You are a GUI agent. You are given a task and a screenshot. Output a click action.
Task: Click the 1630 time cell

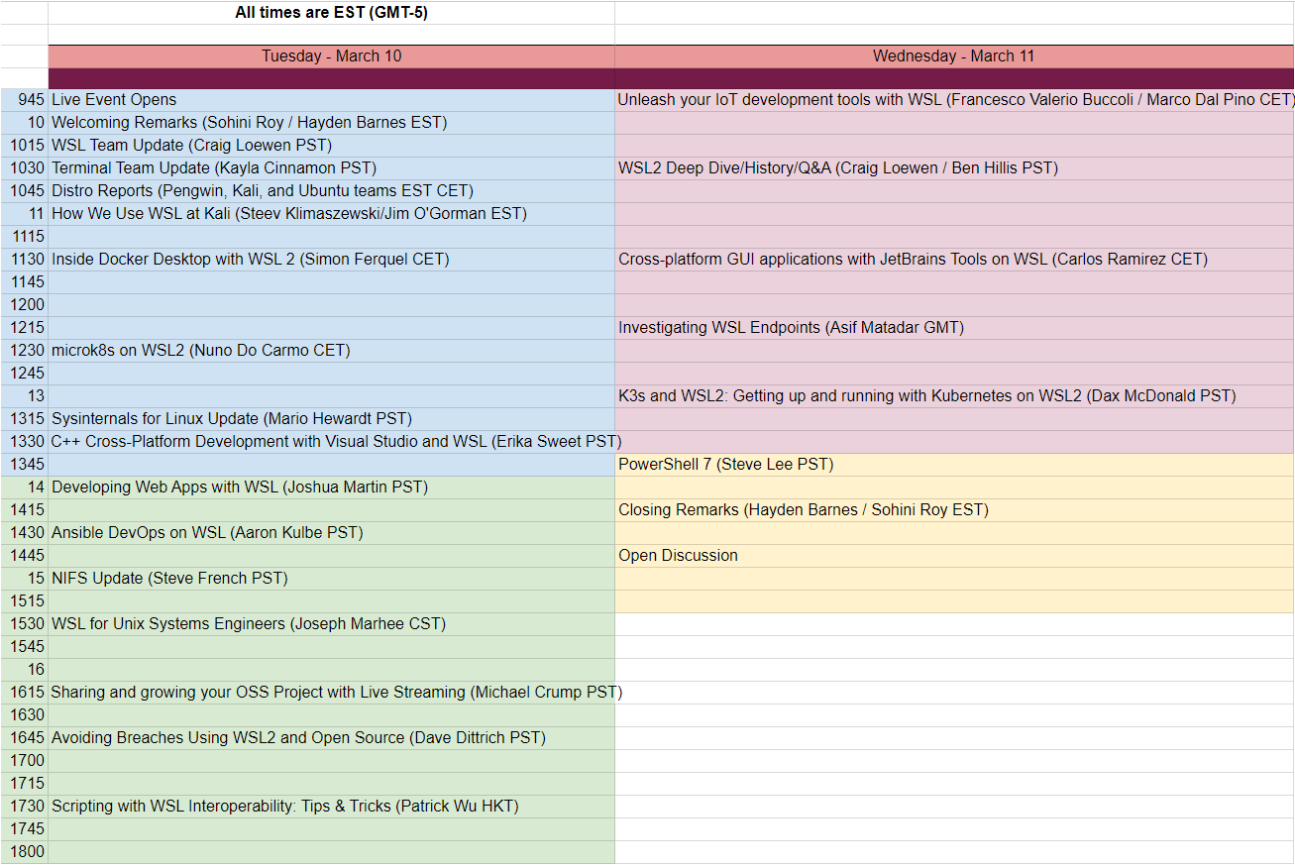pyautogui.click(x=24, y=715)
